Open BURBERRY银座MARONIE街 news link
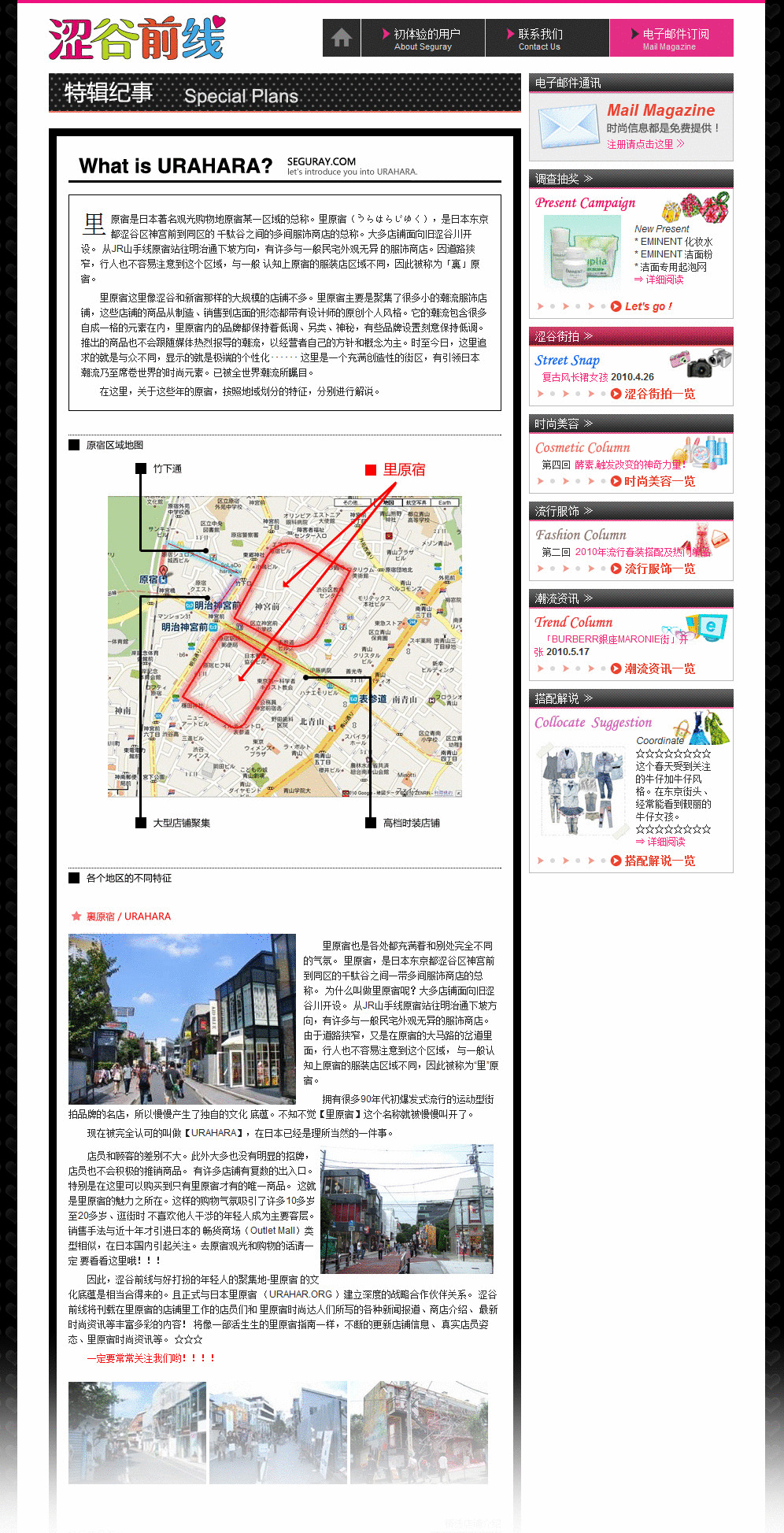The height and width of the screenshot is (1533, 784). [x=611, y=645]
